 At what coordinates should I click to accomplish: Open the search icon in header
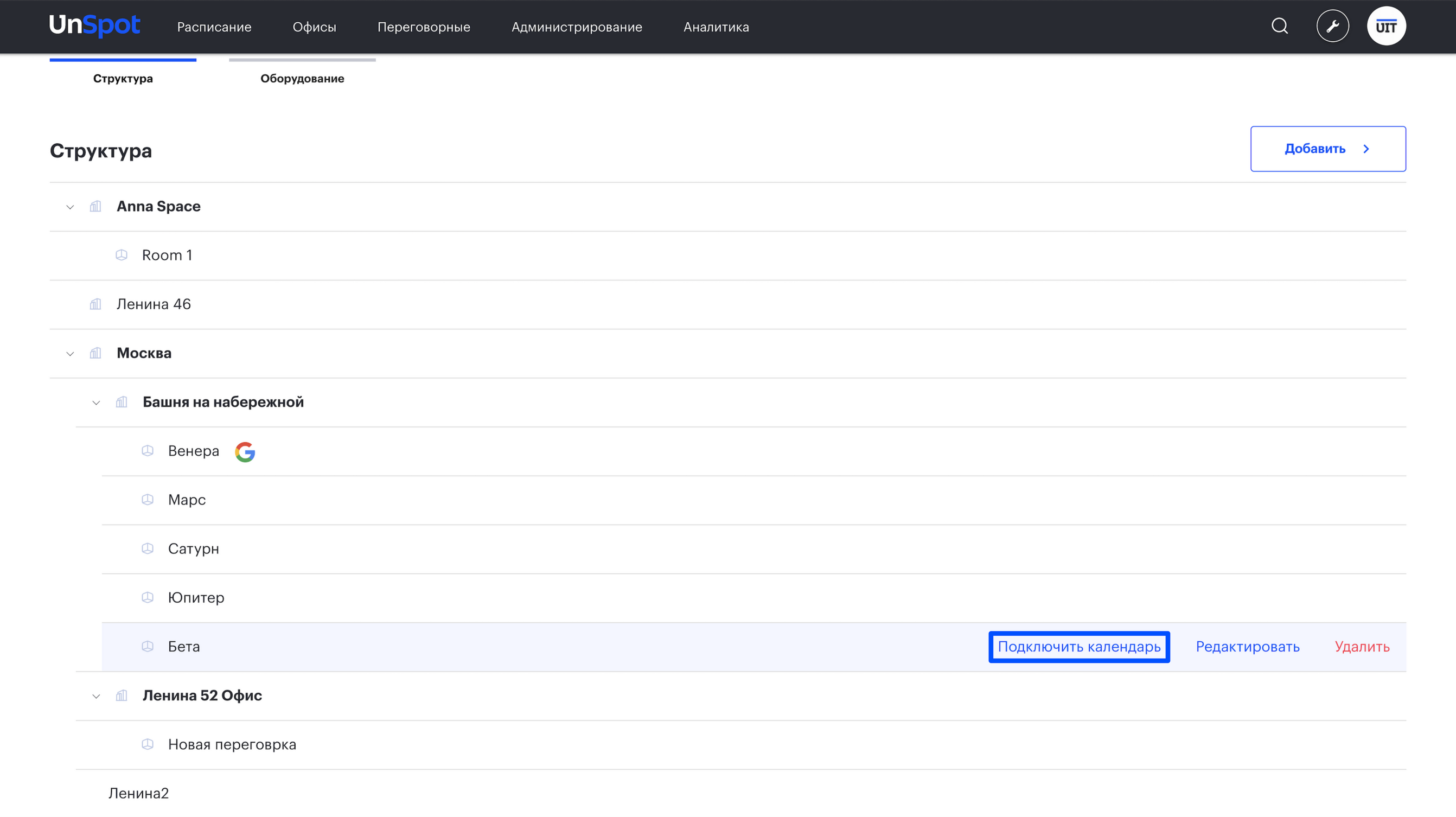tap(1280, 26)
